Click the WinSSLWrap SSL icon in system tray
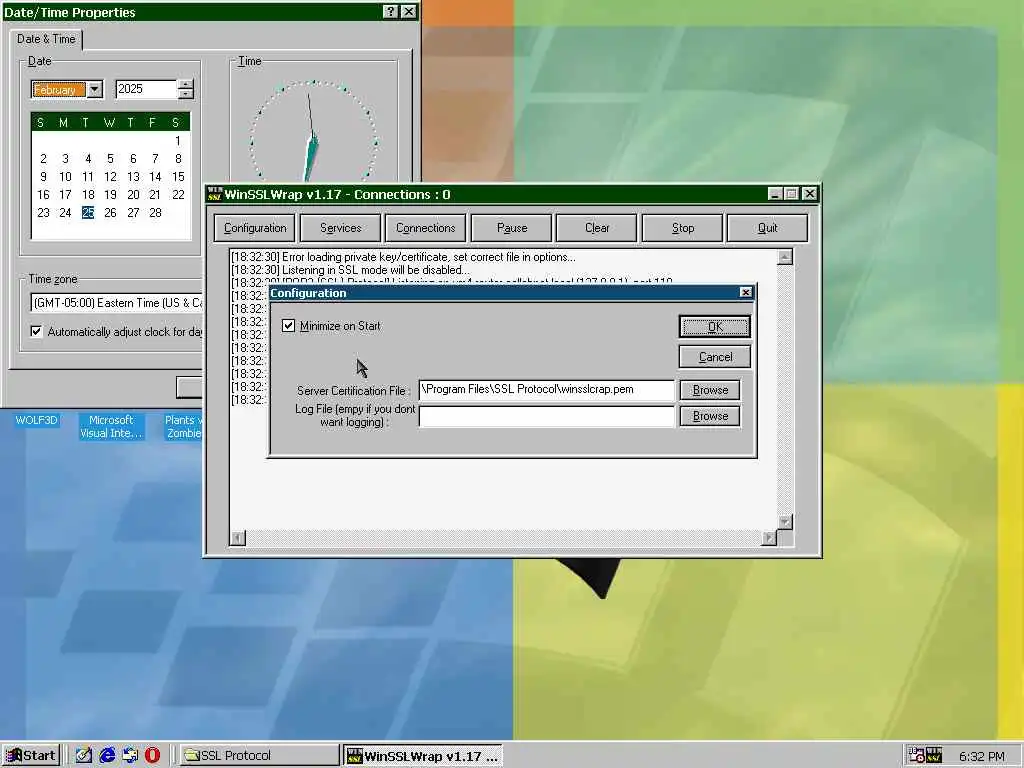1024x768 pixels. coord(934,756)
